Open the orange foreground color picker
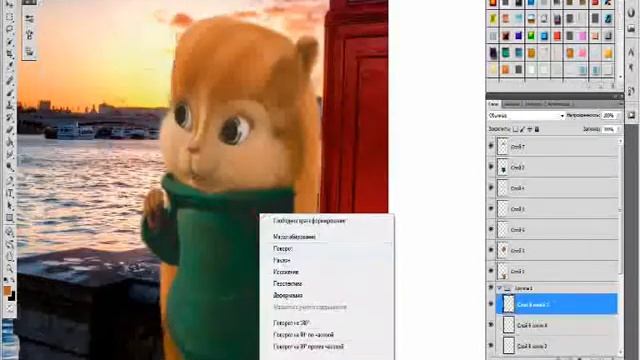The image size is (640, 360). coord(7,290)
